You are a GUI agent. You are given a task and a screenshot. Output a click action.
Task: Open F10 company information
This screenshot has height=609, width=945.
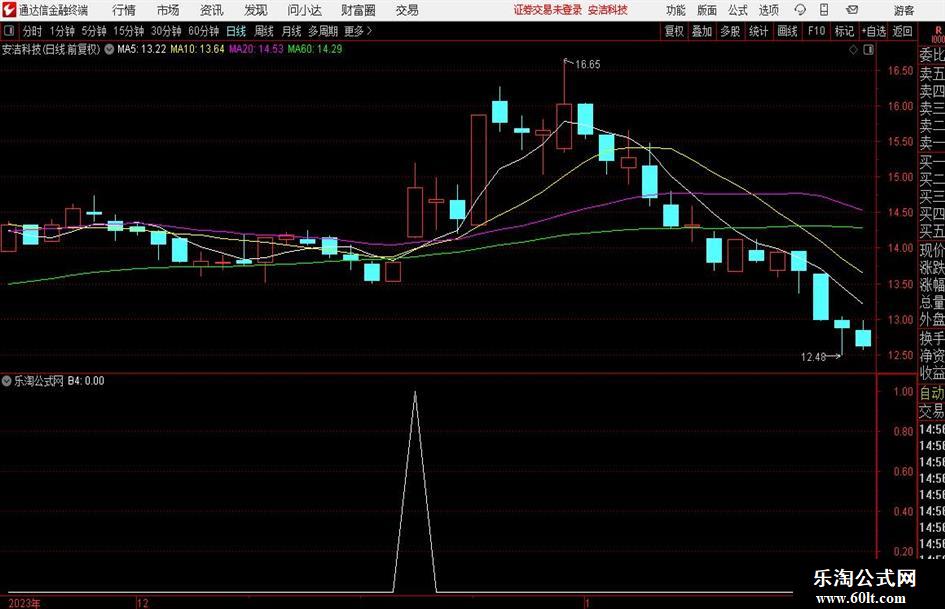pyautogui.click(x=817, y=31)
